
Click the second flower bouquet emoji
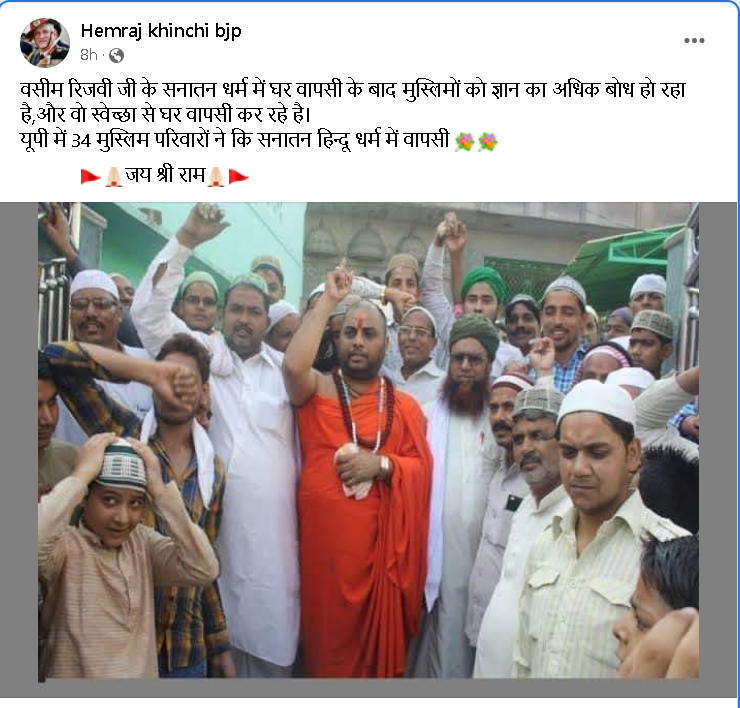pos(488,142)
